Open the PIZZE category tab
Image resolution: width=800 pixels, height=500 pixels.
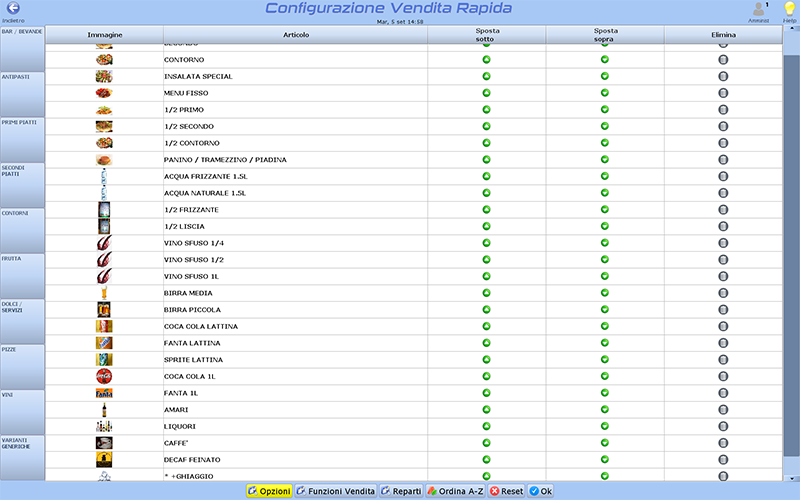[21, 366]
